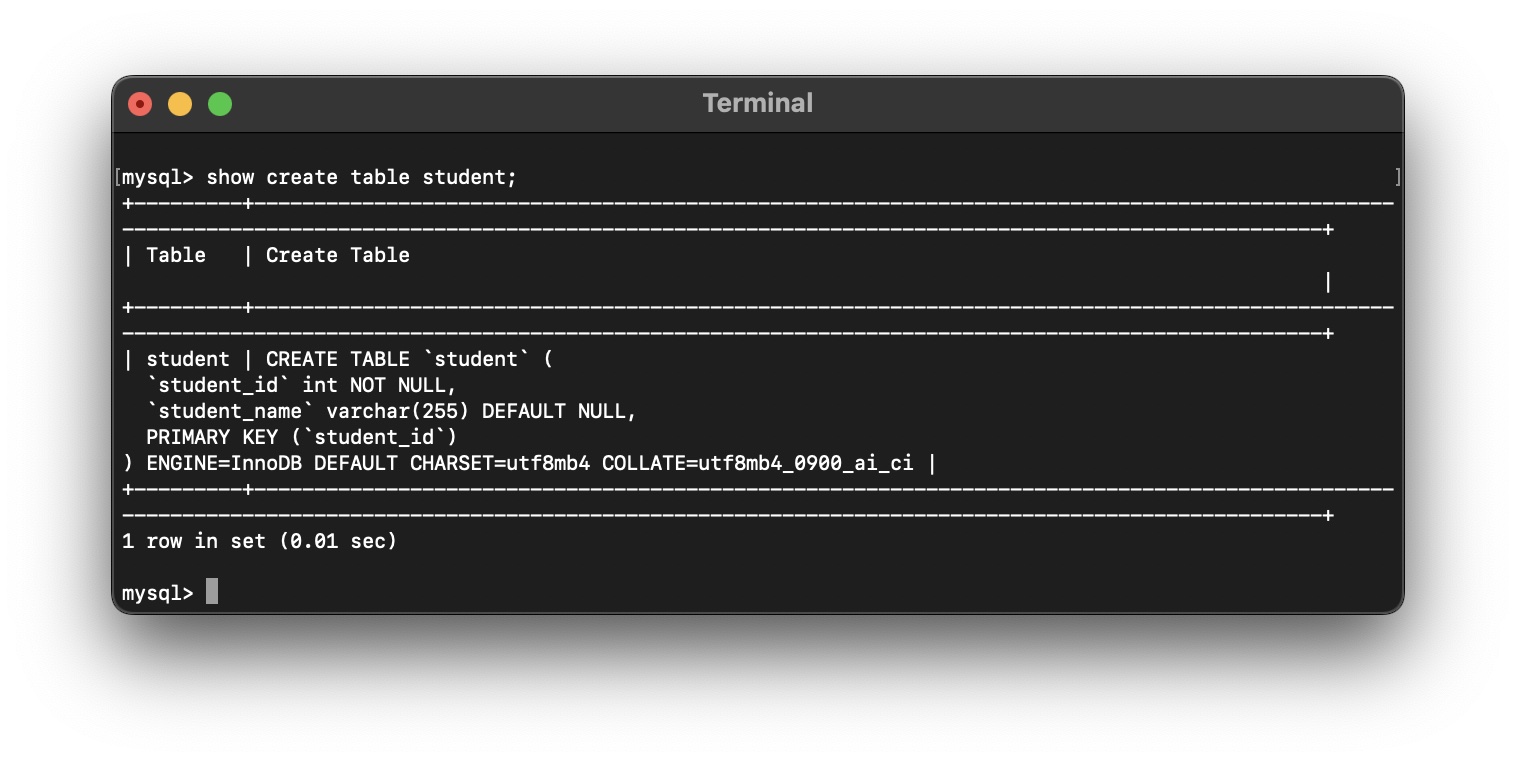
Task: Click the student table name in the result row
Action: (190, 359)
